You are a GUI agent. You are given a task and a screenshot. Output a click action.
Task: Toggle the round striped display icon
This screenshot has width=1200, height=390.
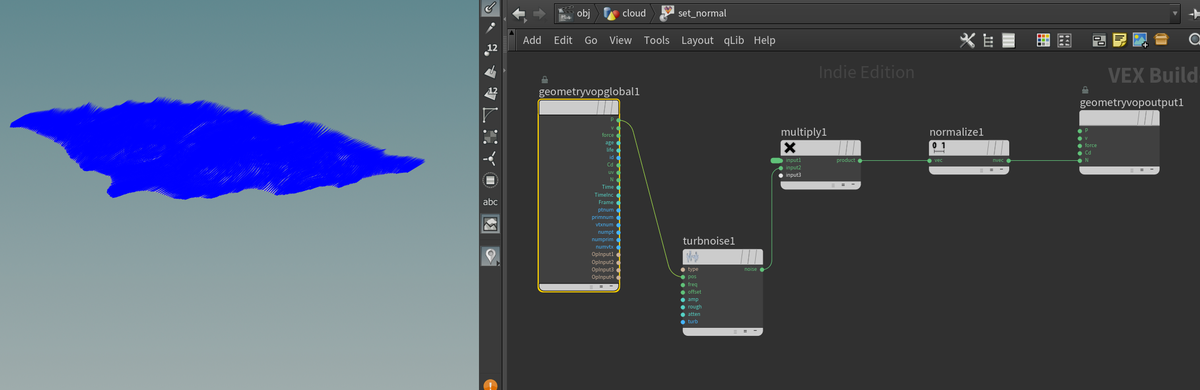pos(490,181)
